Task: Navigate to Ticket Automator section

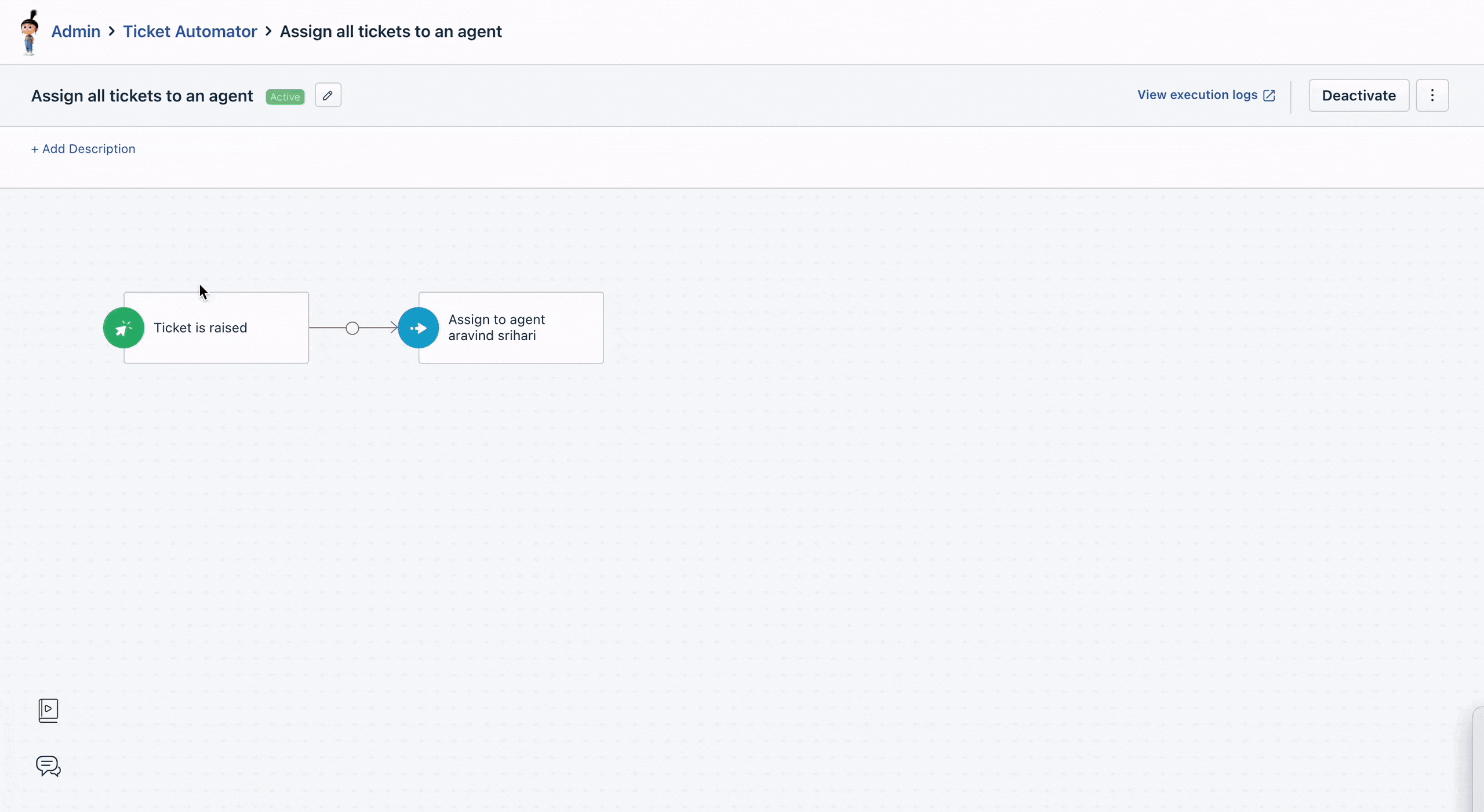Action: pyautogui.click(x=190, y=31)
